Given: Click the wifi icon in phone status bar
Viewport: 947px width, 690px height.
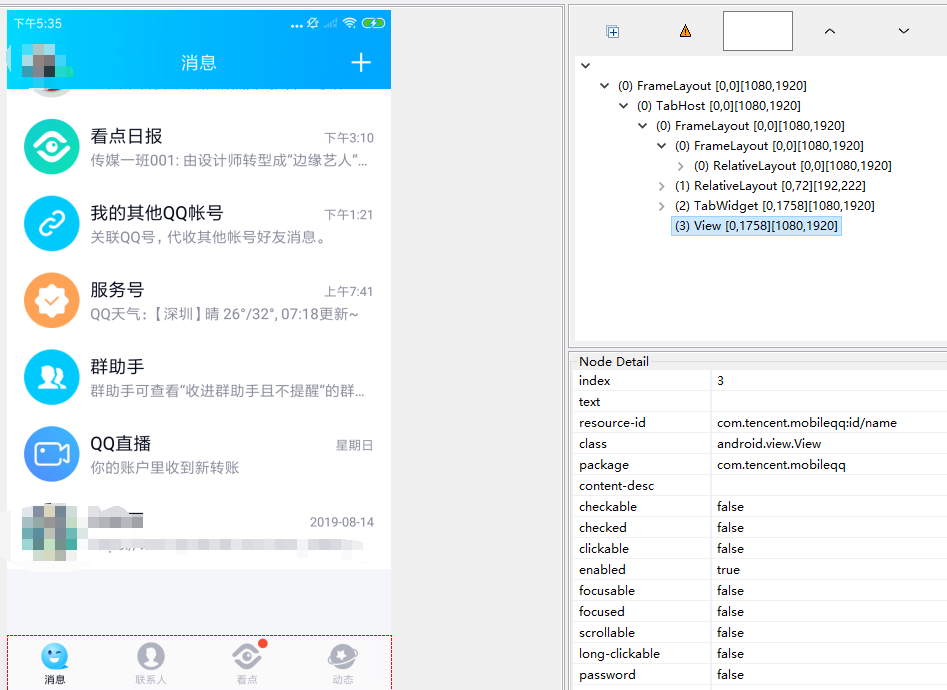Looking at the screenshot, I should 349,23.
